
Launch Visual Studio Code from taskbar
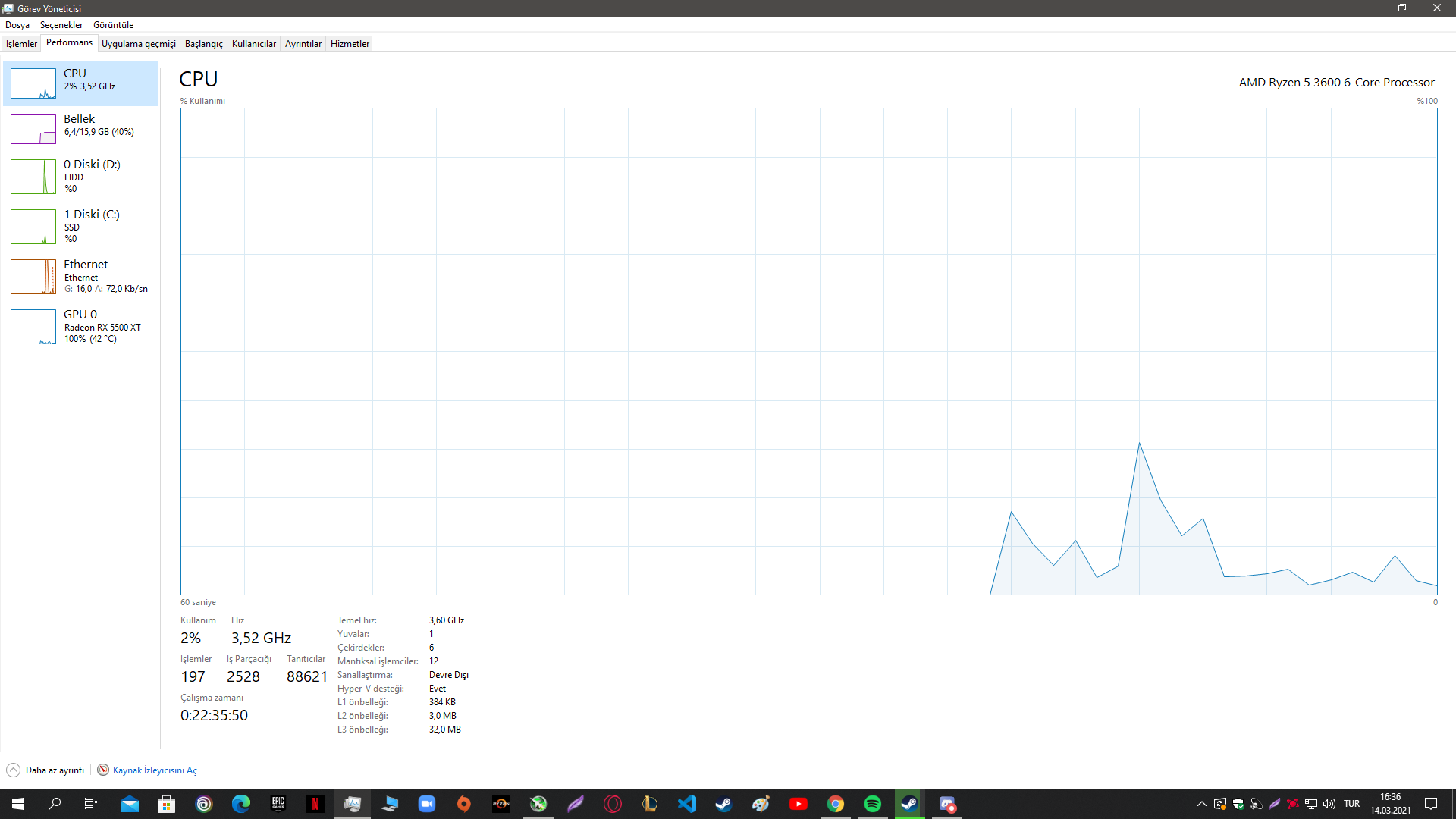687,804
